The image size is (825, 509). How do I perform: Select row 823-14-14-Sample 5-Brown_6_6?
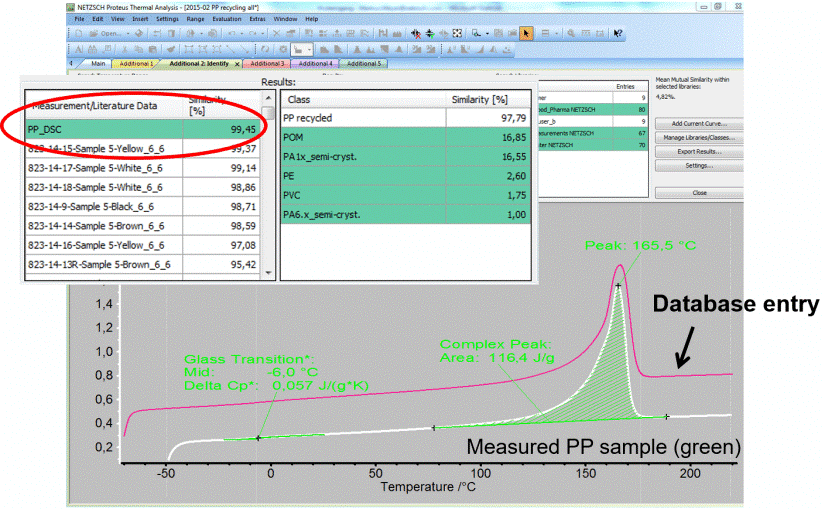click(x=143, y=226)
